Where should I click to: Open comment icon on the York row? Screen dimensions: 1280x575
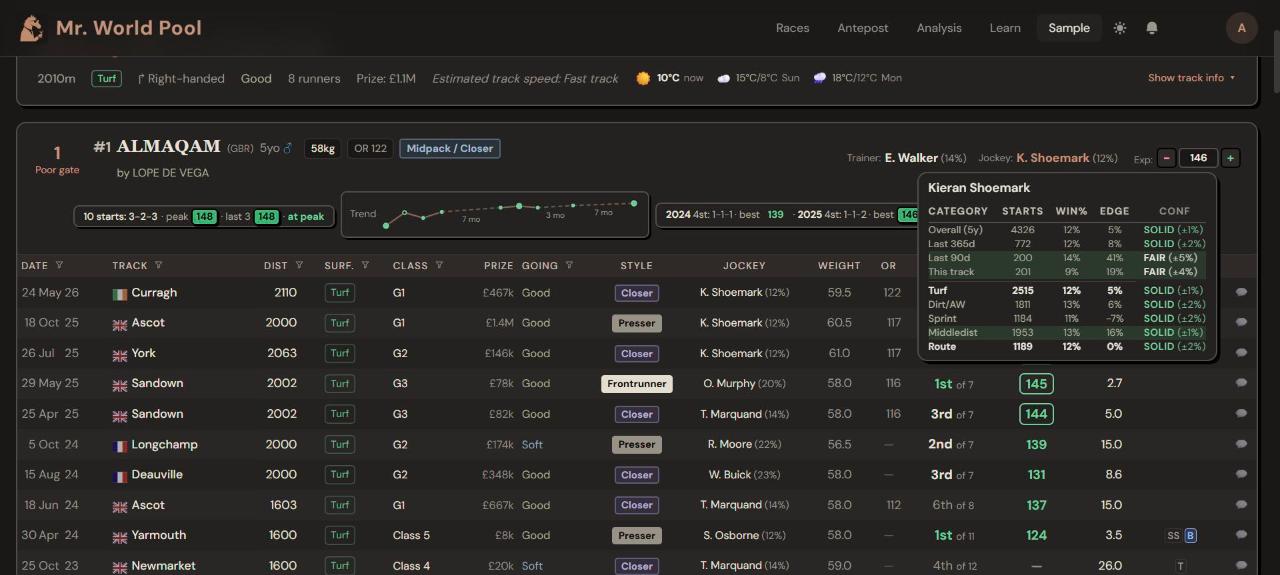(1241, 353)
